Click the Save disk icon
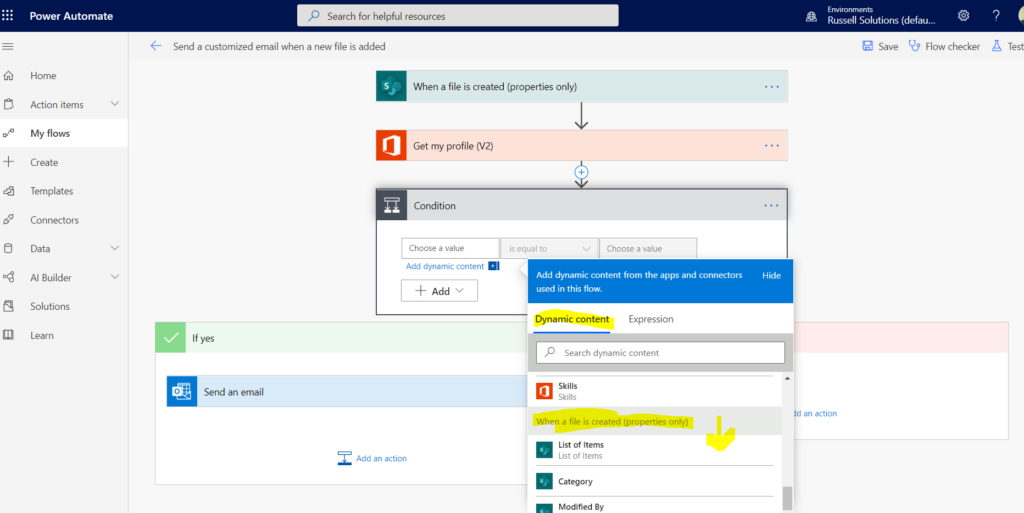This screenshot has height=513, width=1024. (867, 46)
